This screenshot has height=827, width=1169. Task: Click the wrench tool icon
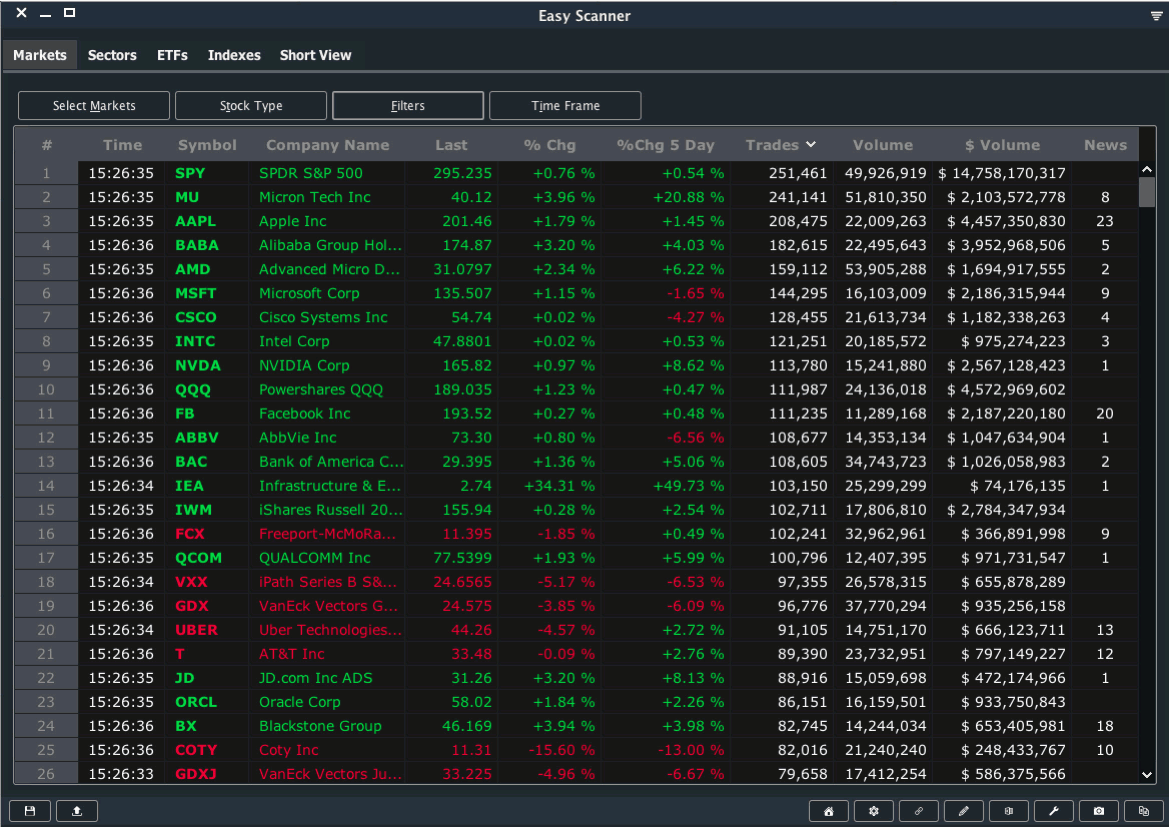1054,811
